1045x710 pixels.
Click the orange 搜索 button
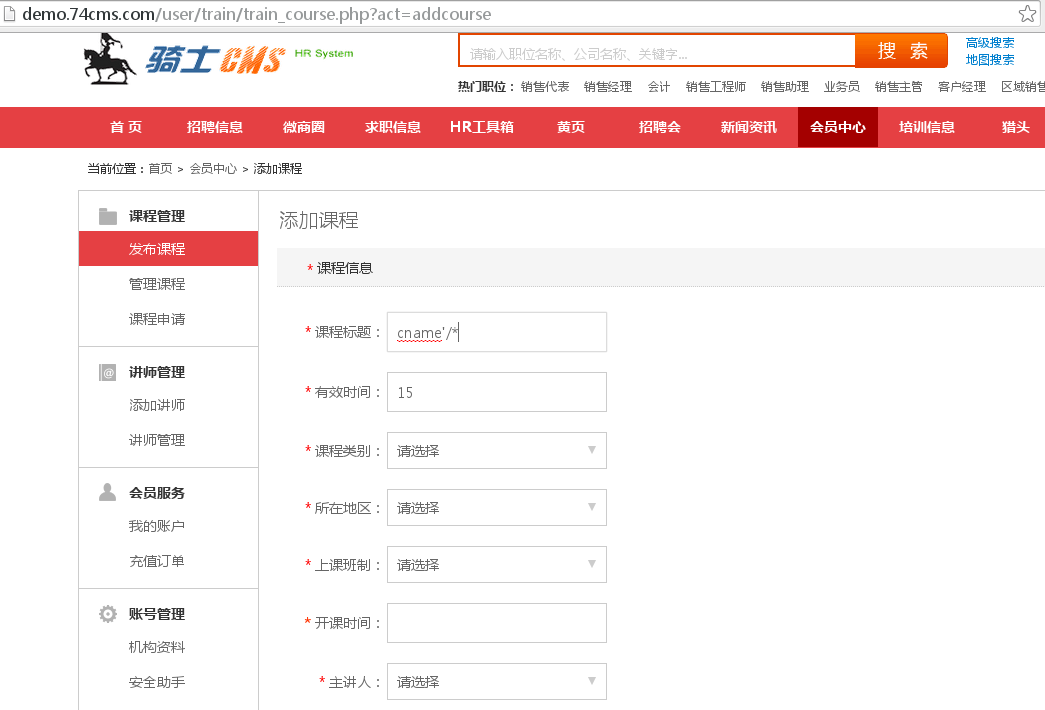[x=902, y=51]
